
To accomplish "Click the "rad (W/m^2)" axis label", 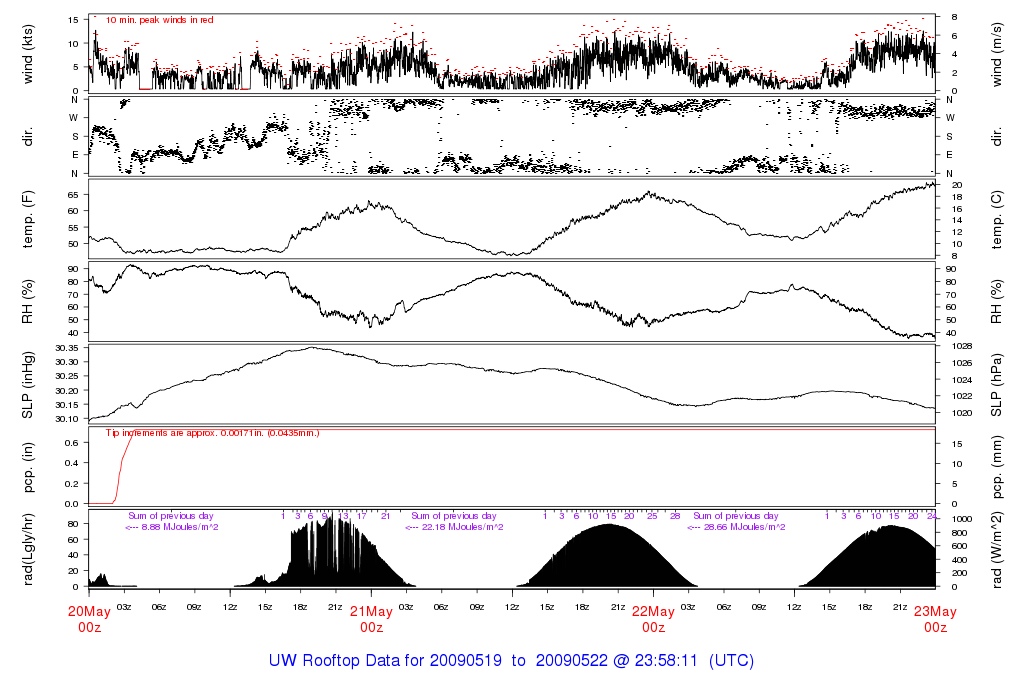I will [x=997, y=550].
